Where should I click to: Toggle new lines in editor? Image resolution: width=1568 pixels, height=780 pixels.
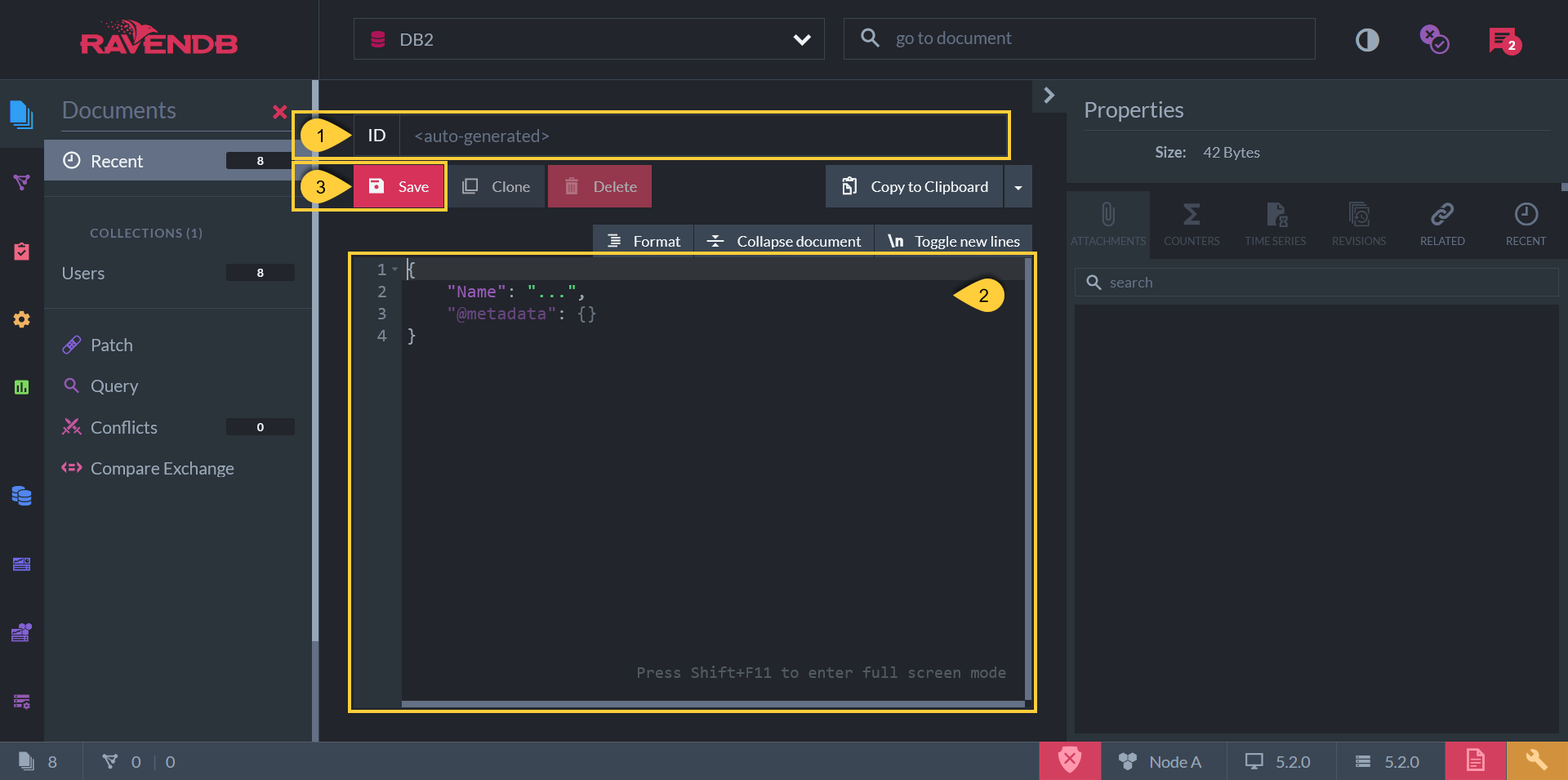[x=953, y=241]
